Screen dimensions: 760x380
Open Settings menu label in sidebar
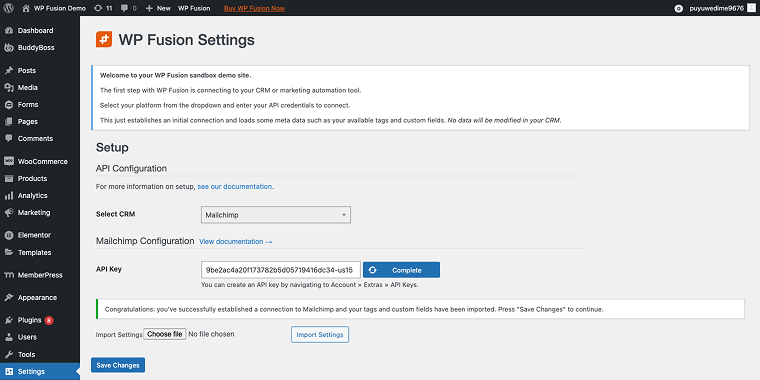[32, 372]
